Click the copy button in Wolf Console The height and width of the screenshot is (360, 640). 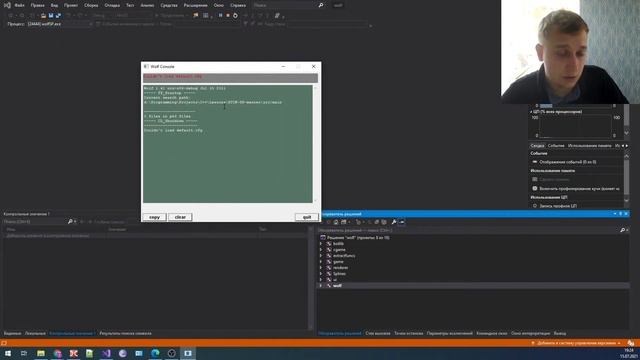154,217
